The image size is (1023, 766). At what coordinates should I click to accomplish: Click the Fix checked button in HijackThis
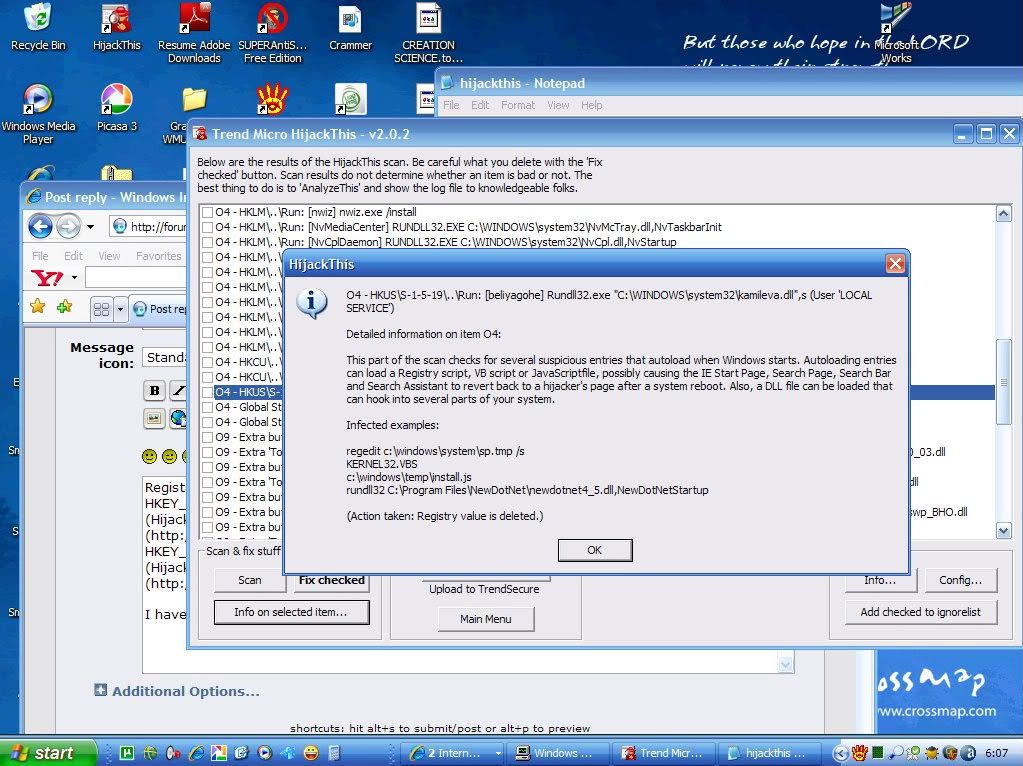point(331,580)
